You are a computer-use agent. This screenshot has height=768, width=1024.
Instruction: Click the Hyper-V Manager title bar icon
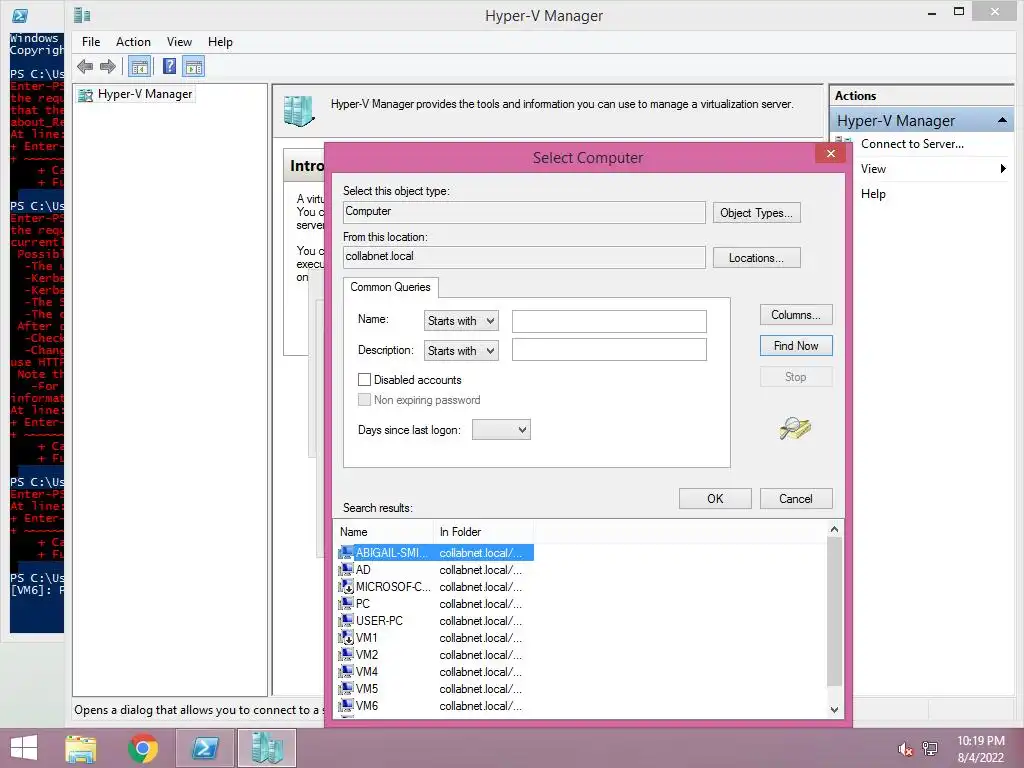[x=82, y=16]
